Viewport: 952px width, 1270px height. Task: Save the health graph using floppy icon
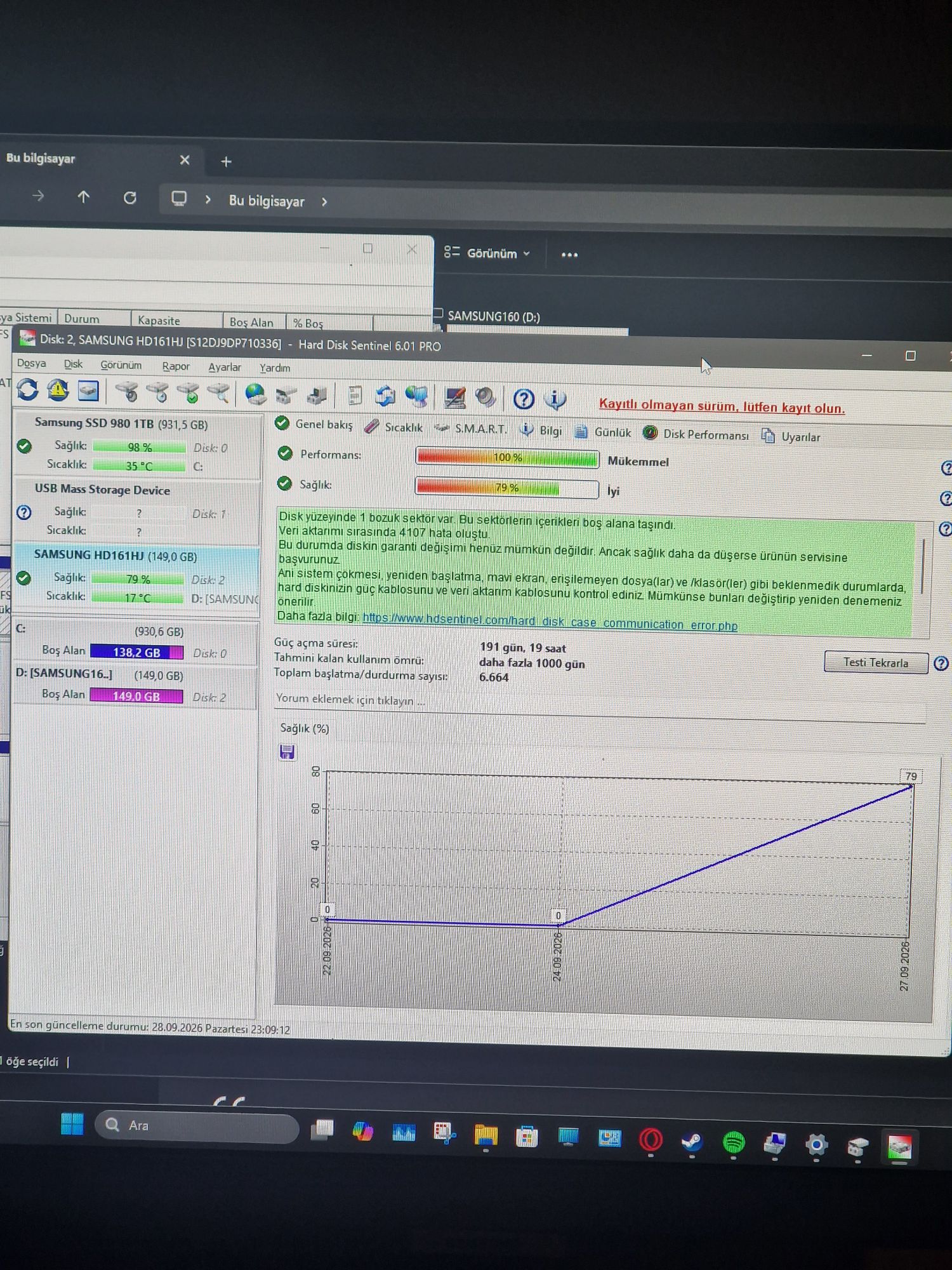pyautogui.click(x=287, y=752)
